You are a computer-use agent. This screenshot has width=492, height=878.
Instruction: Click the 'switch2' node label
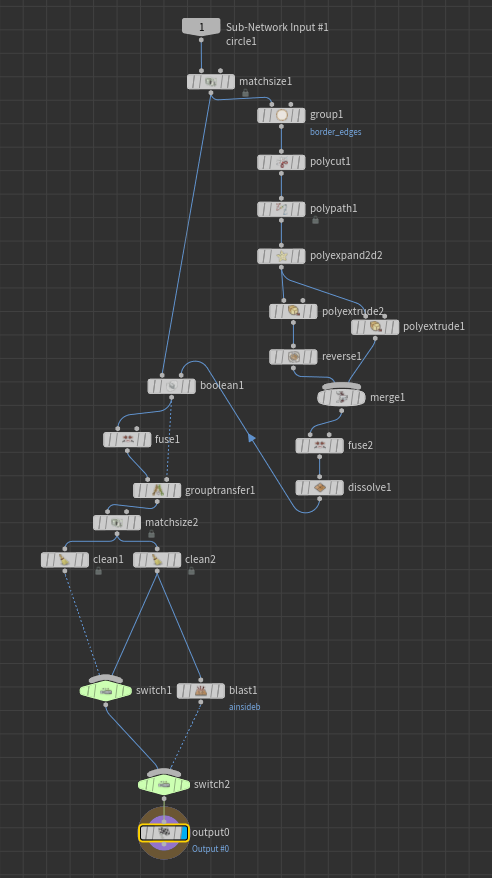(x=212, y=784)
